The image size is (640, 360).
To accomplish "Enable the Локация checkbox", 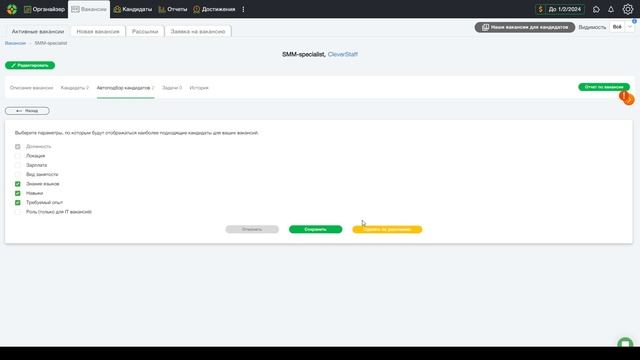I will (18, 156).
